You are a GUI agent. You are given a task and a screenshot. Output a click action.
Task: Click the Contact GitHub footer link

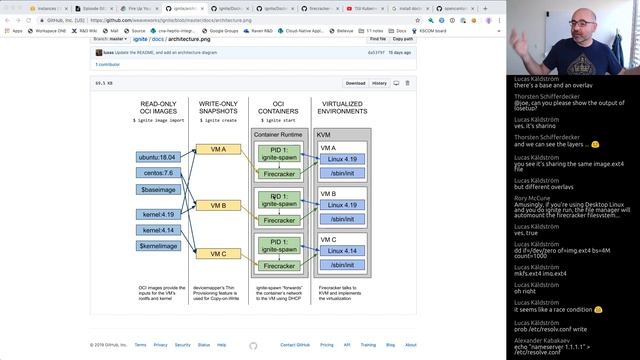(295, 345)
